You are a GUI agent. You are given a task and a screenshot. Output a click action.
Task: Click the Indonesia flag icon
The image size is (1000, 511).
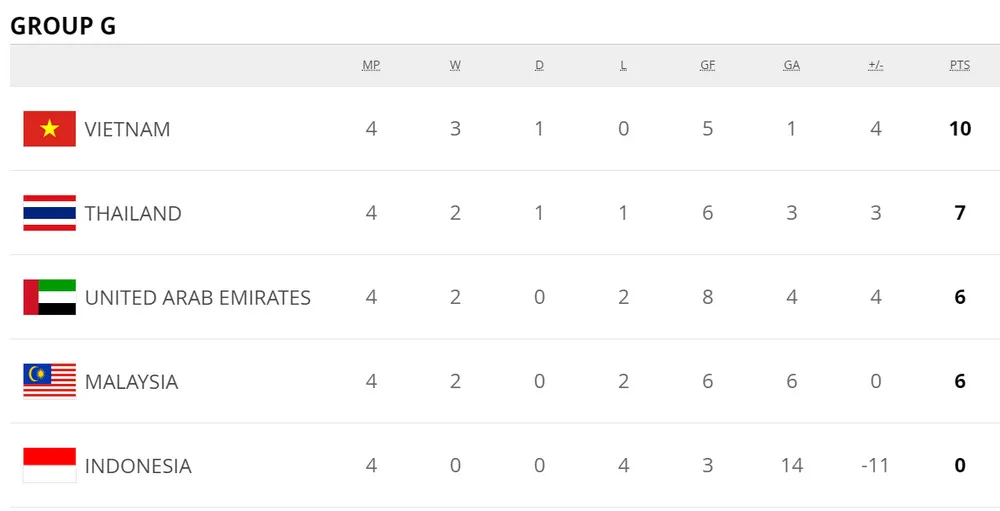(49, 465)
